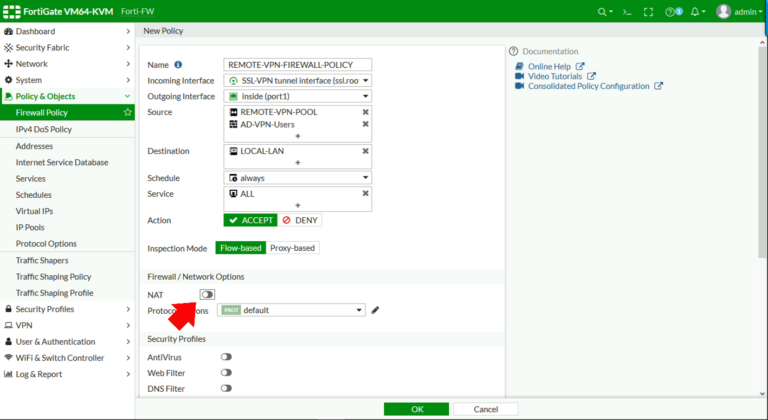The image size is (768, 420).
Task: Open the help question mark menu
Action: 673,12
